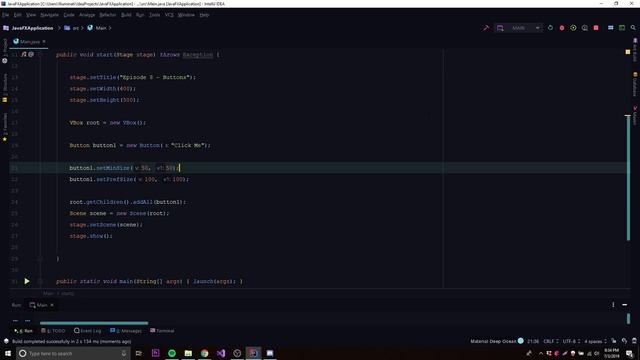Close the Main tab in Run panel
640x360 pixels.
tap(52, 305)
